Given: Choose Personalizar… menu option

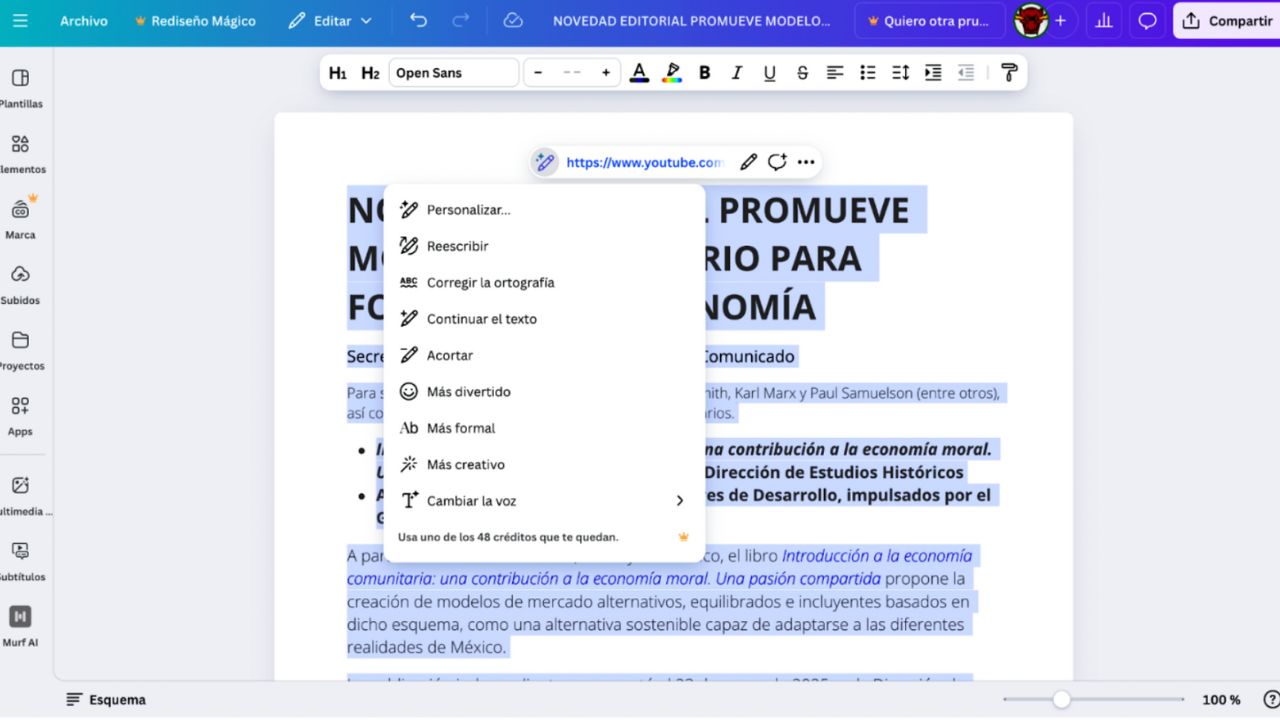Looking at the screenshot, I should [x=544, y=210].
